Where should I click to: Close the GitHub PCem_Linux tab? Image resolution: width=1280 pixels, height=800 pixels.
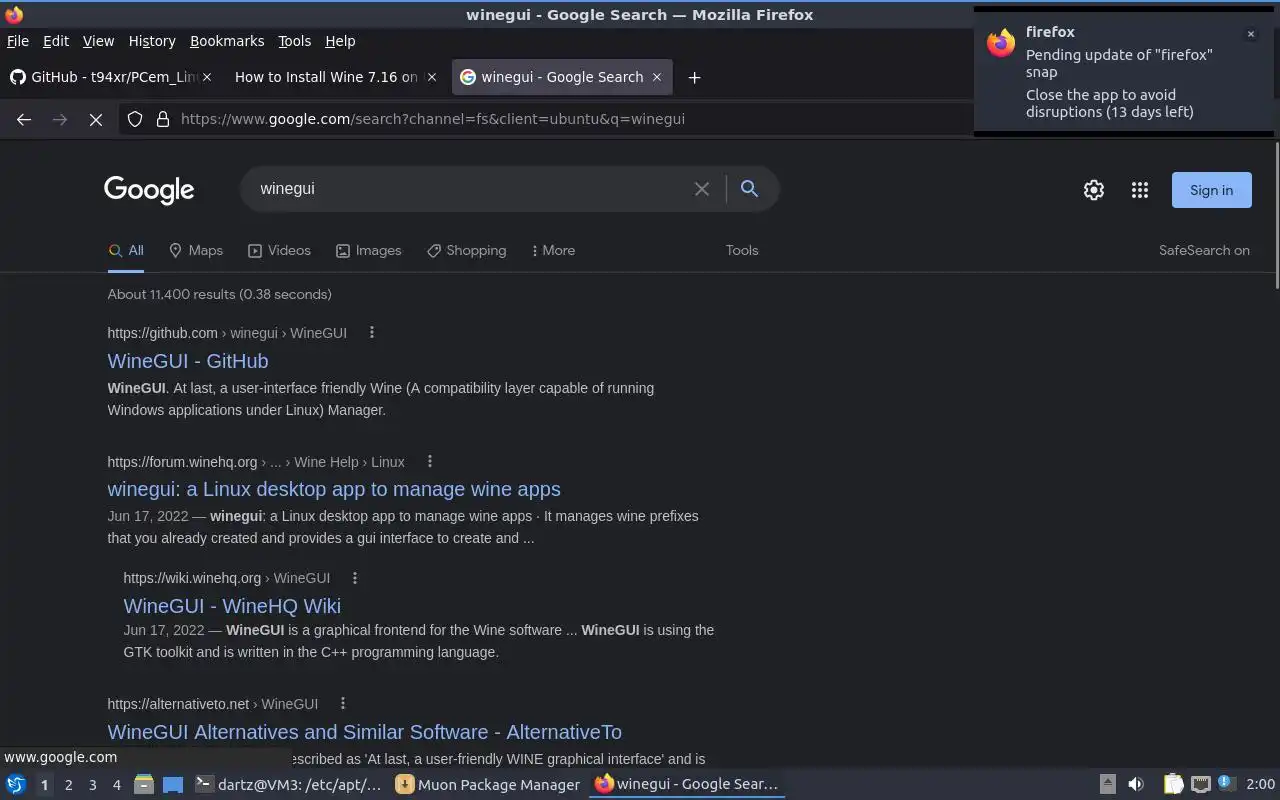207,77
